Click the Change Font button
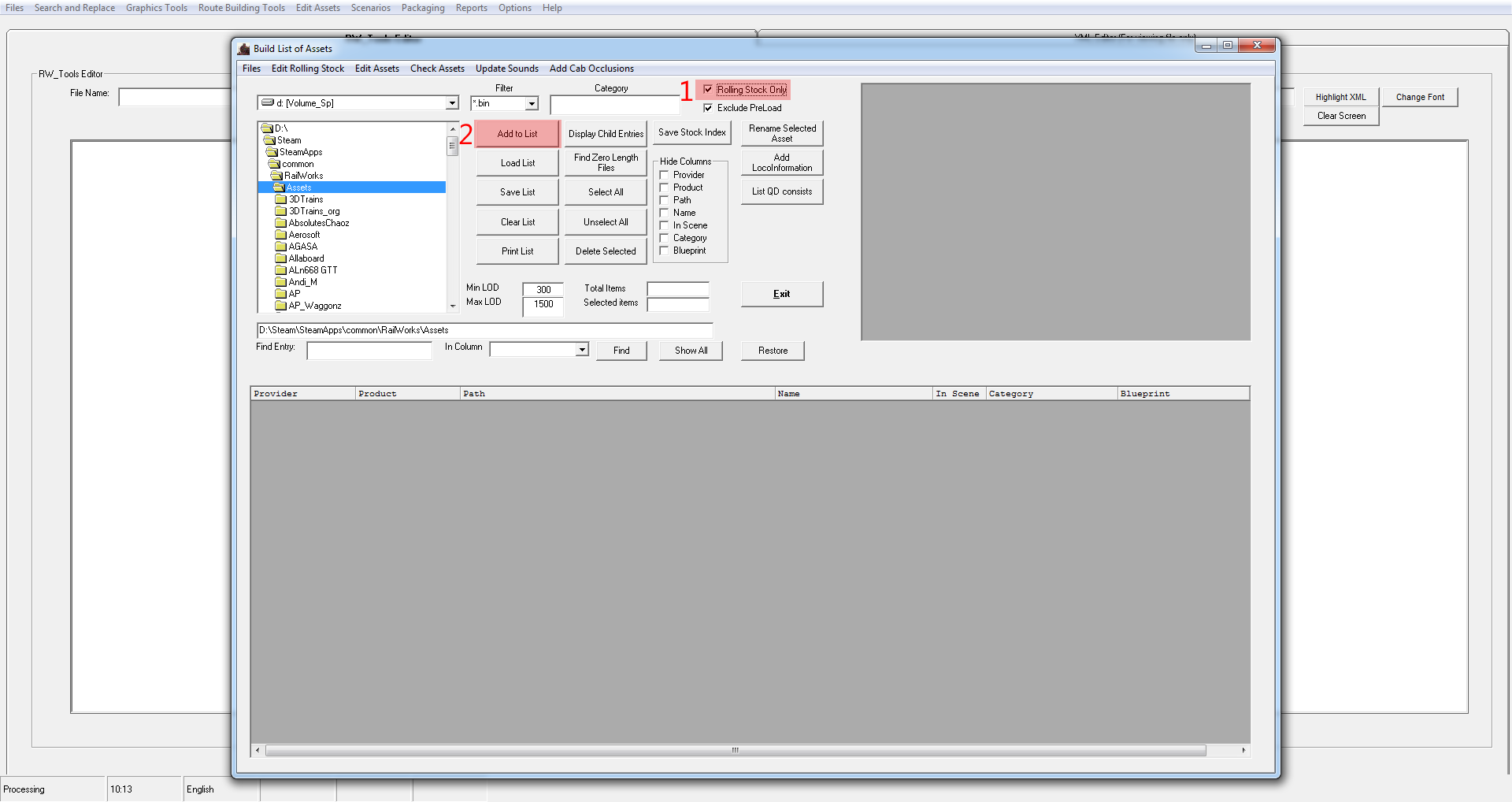Image resolution: width=1512 pixels, height=802 pixels. (1420, 97)
